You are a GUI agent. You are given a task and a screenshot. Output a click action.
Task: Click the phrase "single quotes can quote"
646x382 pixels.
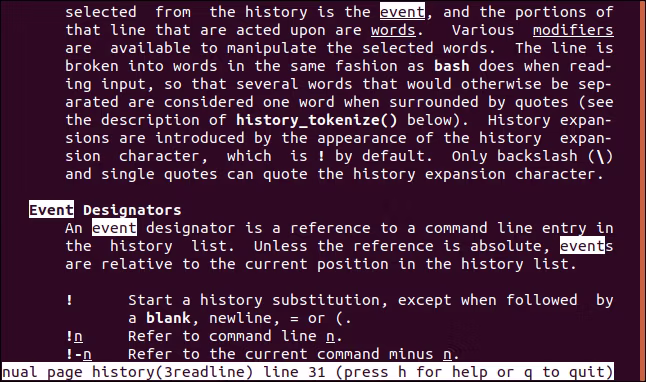pyautogui.click(x=204, y=174)
